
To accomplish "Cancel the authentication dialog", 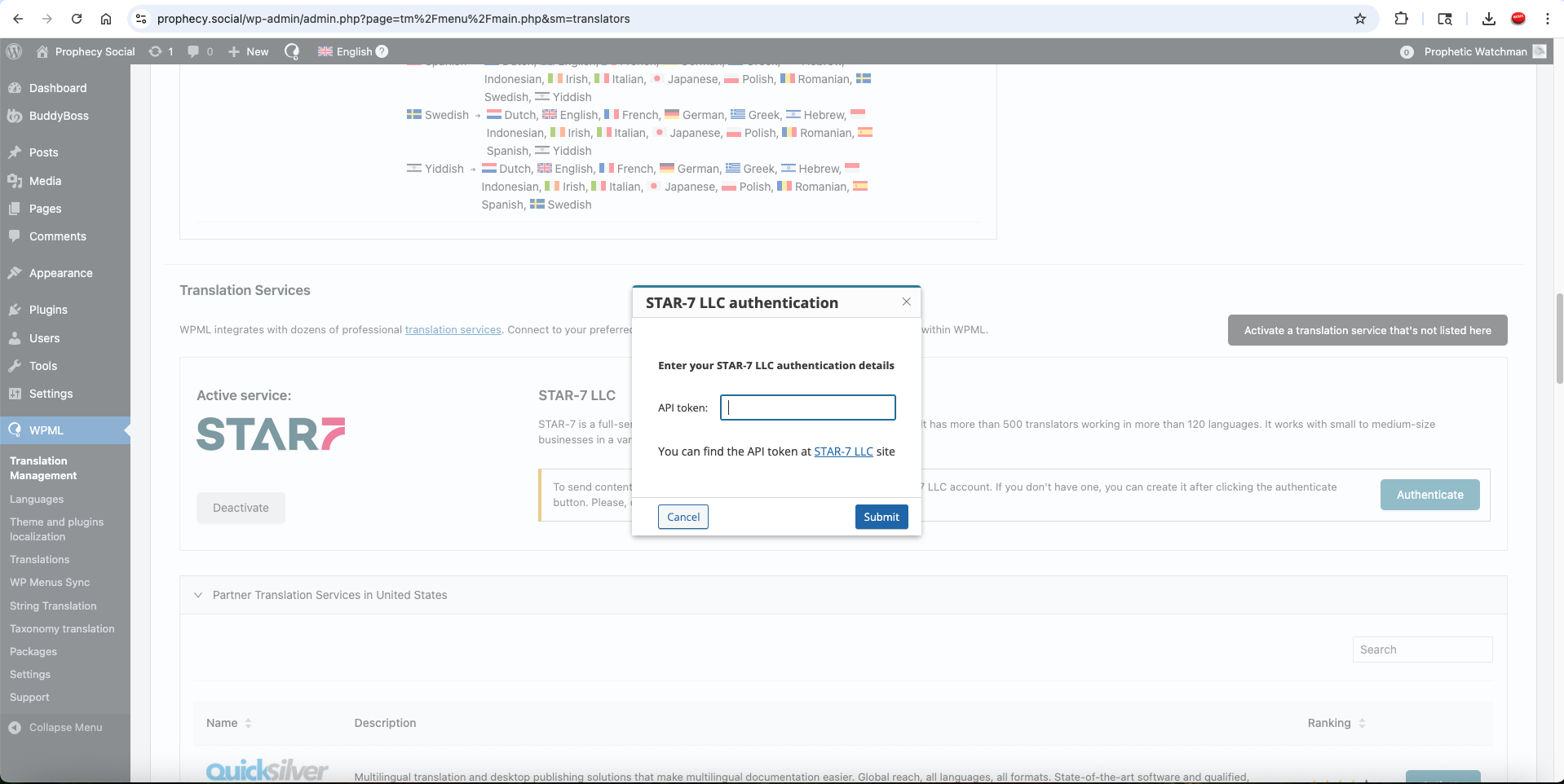I will pos(683,517).
